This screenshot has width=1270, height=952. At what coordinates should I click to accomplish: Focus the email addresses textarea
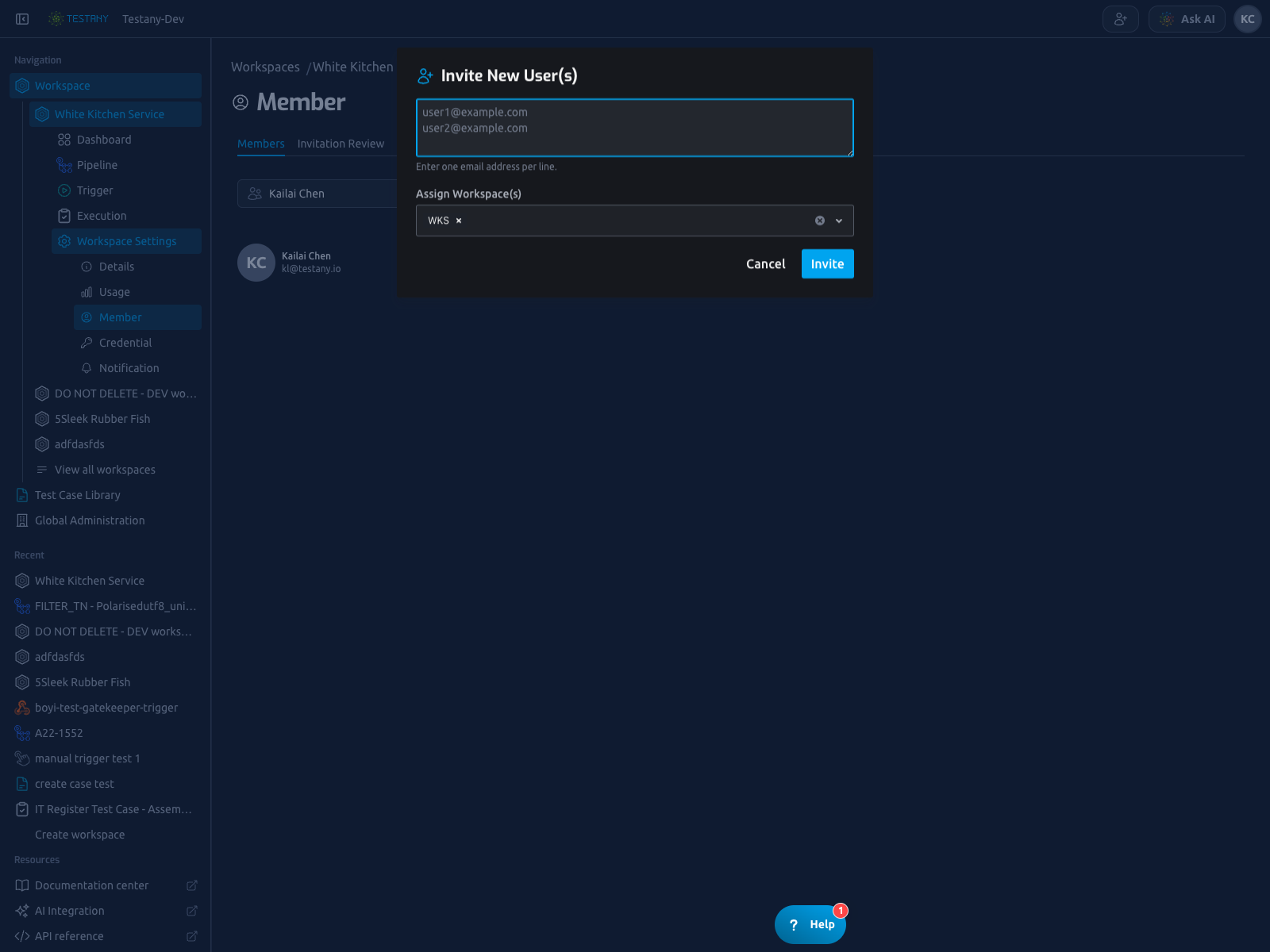click(635, 128)
